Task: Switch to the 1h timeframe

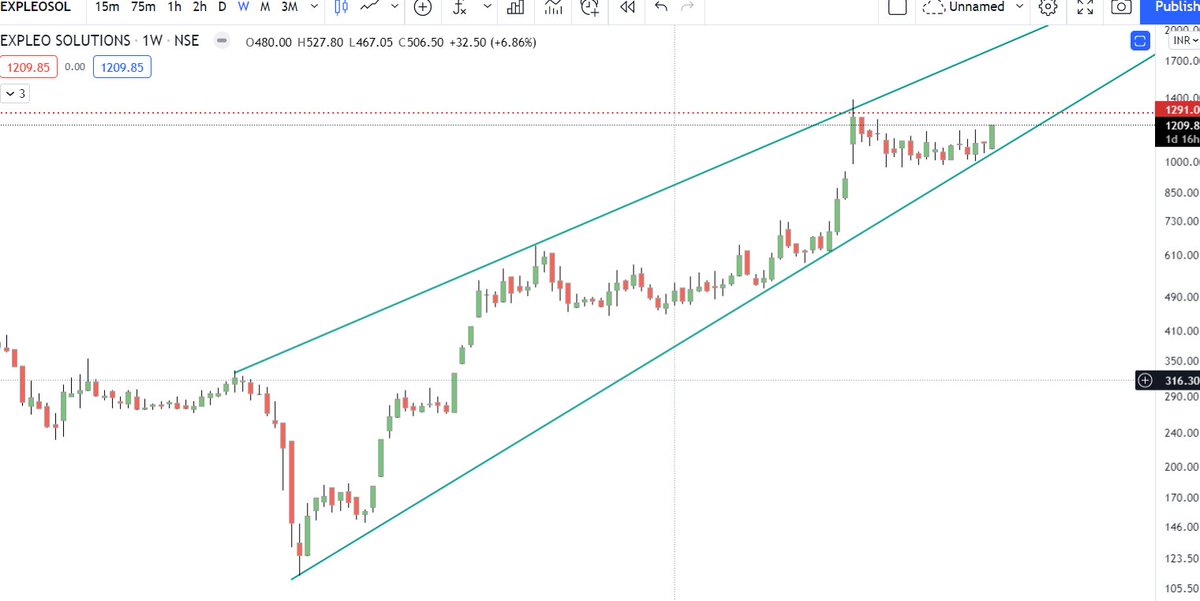Action: pyautogui.click(x=175, y=7)
